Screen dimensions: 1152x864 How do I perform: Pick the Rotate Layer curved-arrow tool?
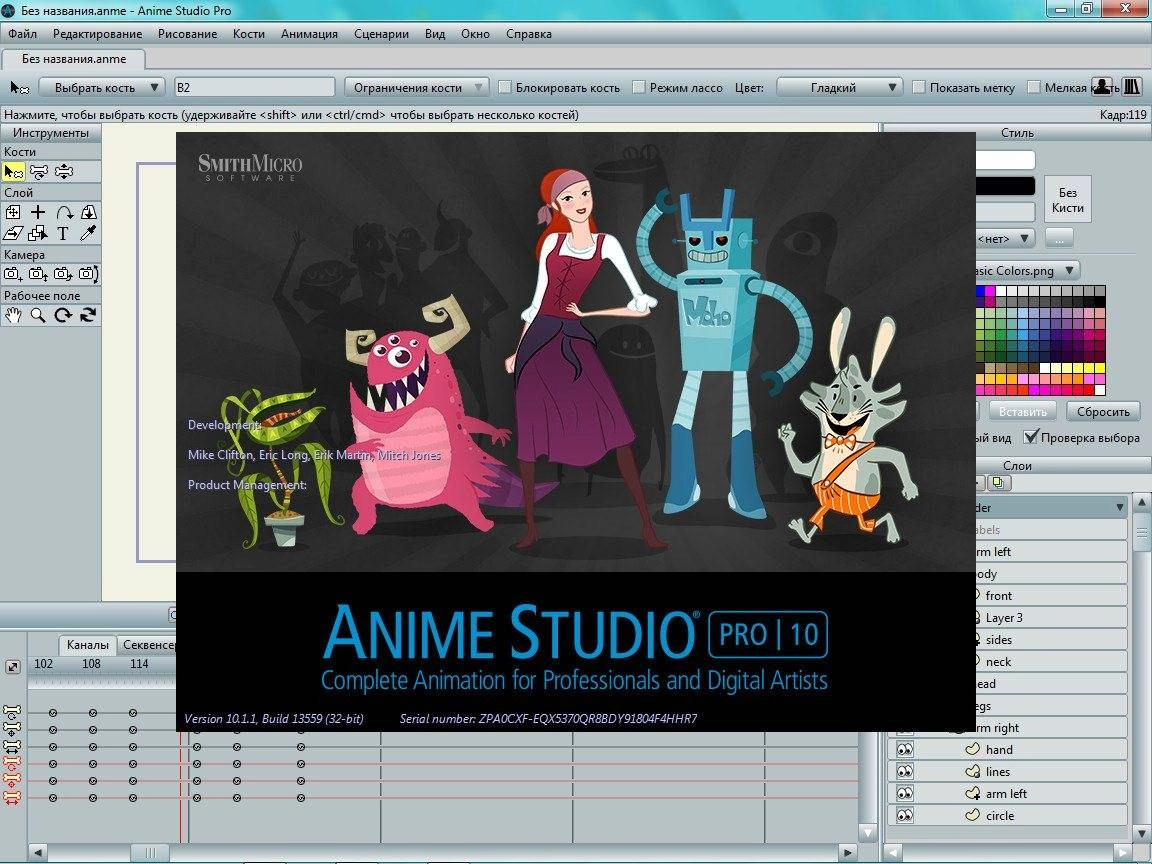[x=64, y=212]
